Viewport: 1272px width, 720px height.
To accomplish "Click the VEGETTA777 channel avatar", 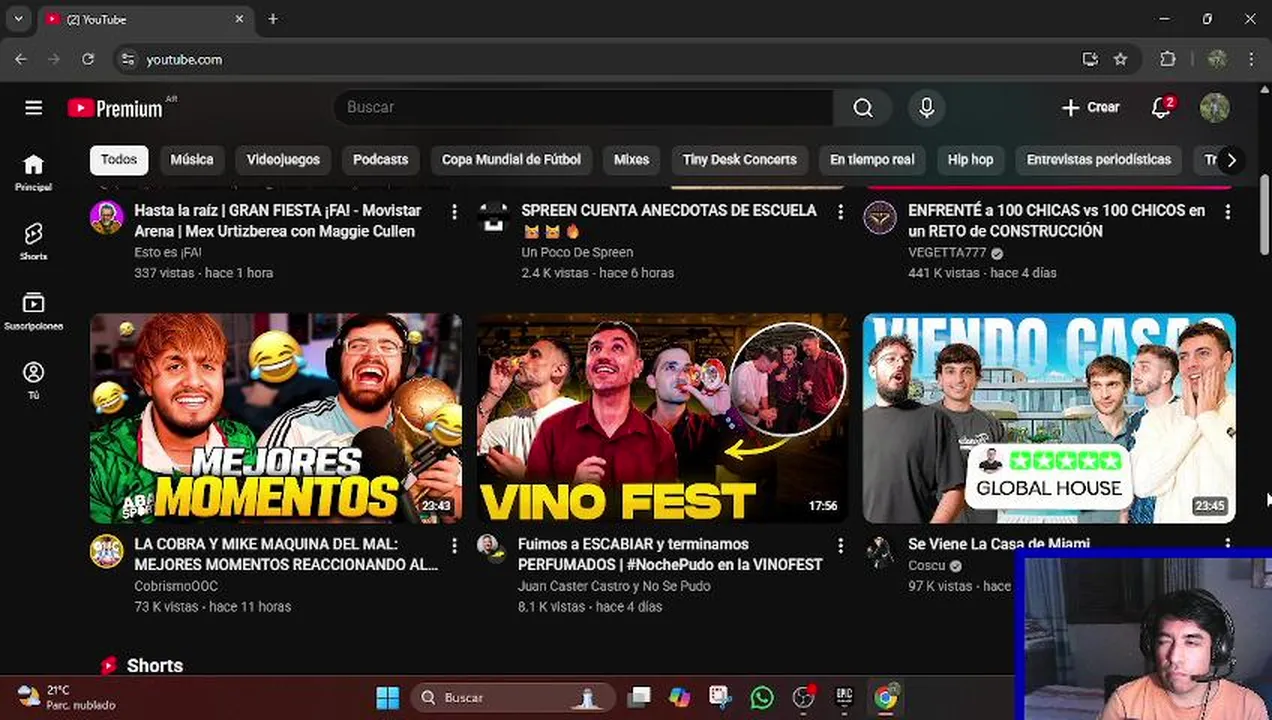I will point(880,217).
